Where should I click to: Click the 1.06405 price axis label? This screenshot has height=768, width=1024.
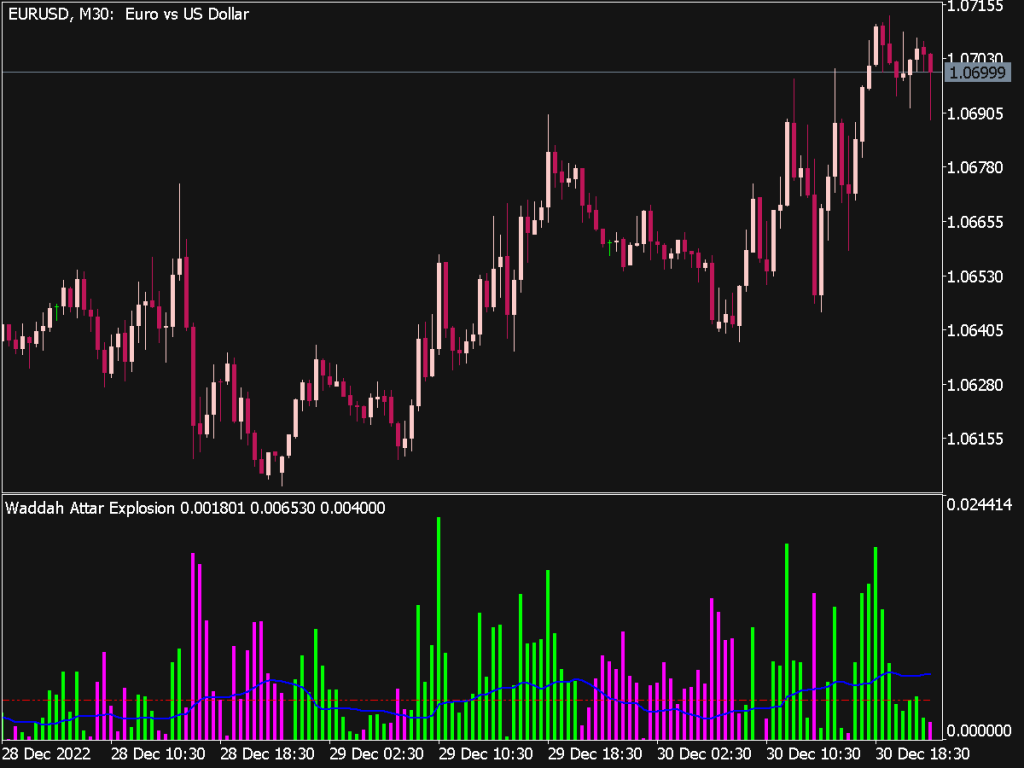click(975, 330)
